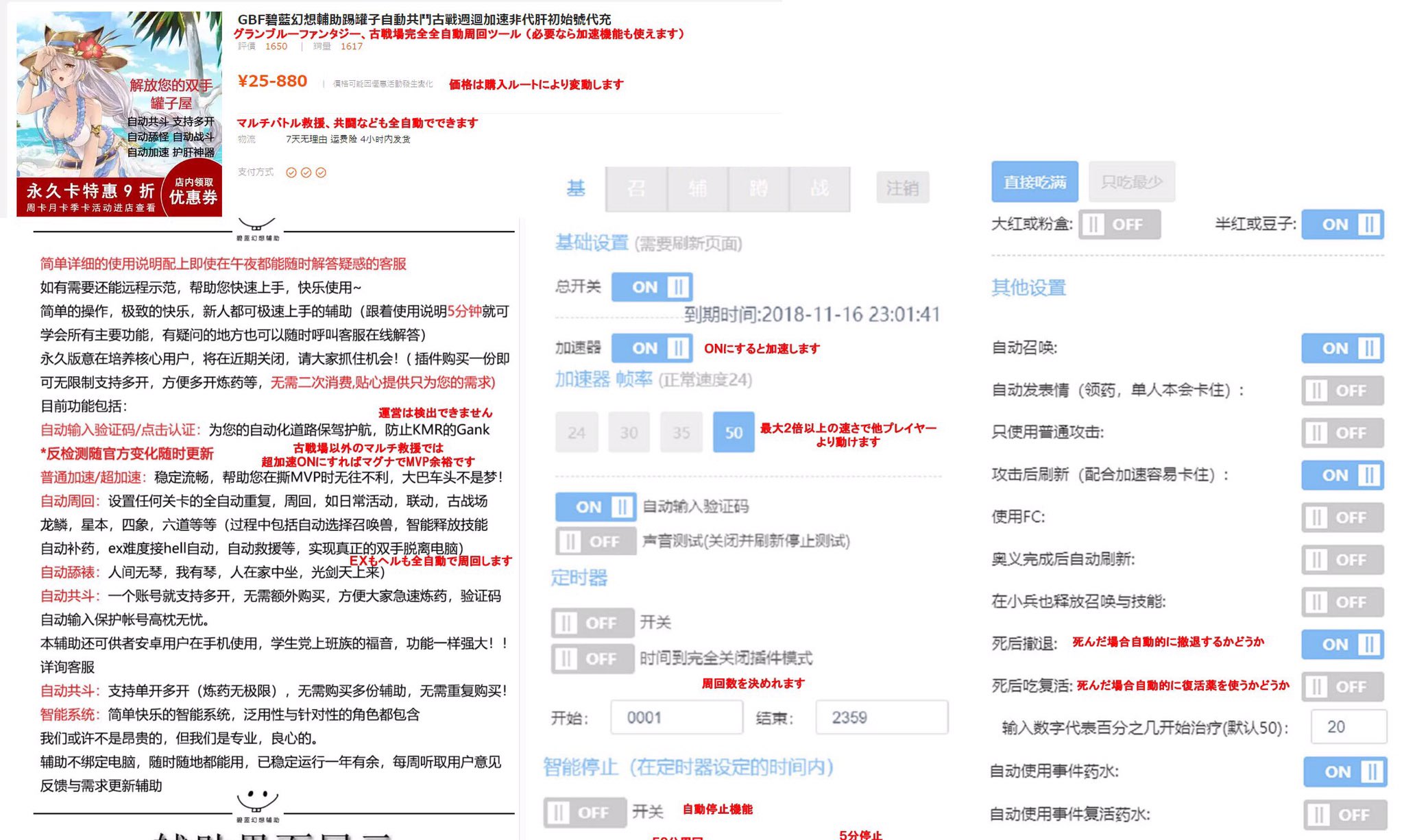Click the 结束 end time field
This screenshot has height=840, width=1404.
tap(882, 717)
